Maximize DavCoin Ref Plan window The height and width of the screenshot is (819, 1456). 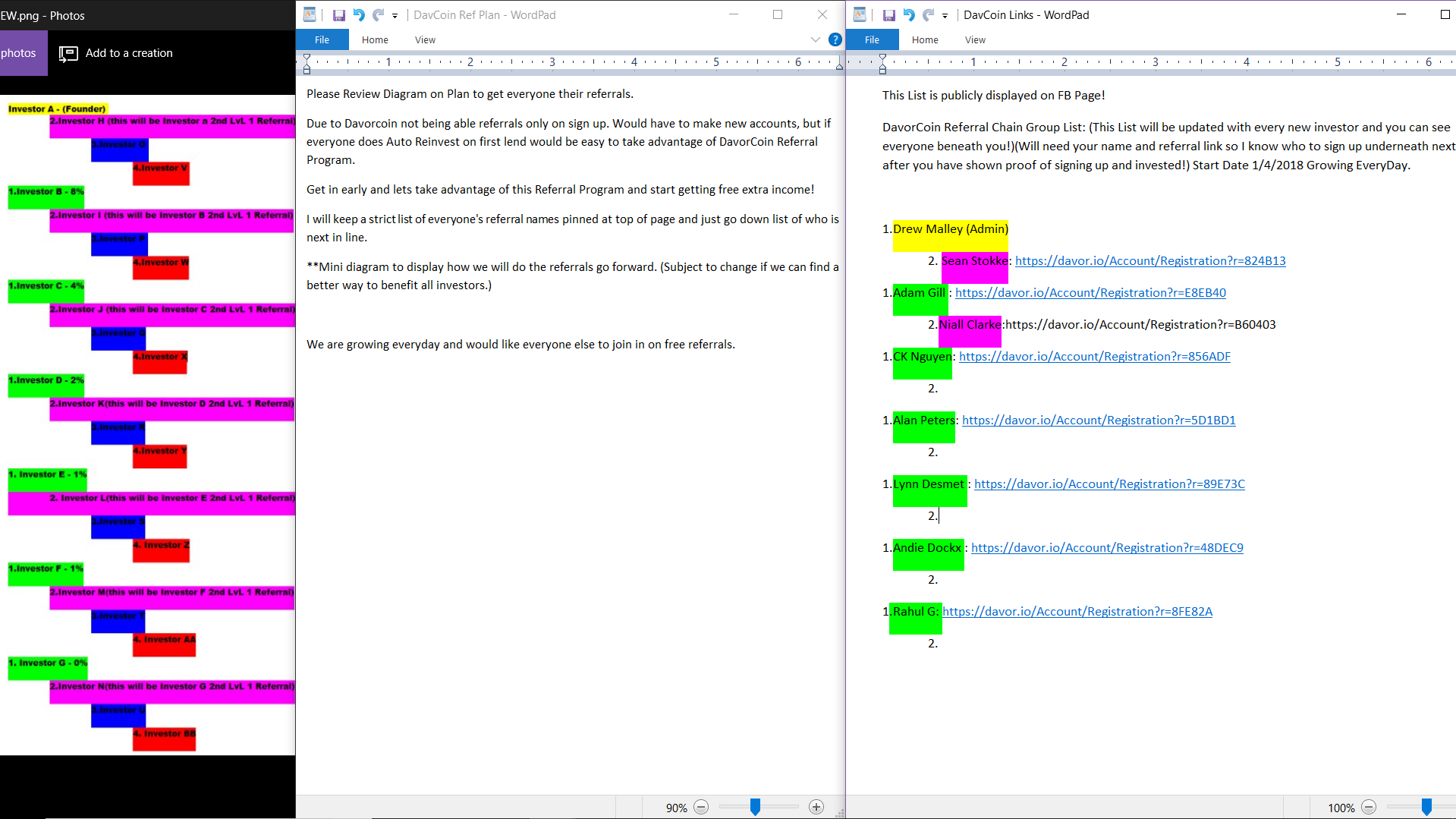coord(778,14)
